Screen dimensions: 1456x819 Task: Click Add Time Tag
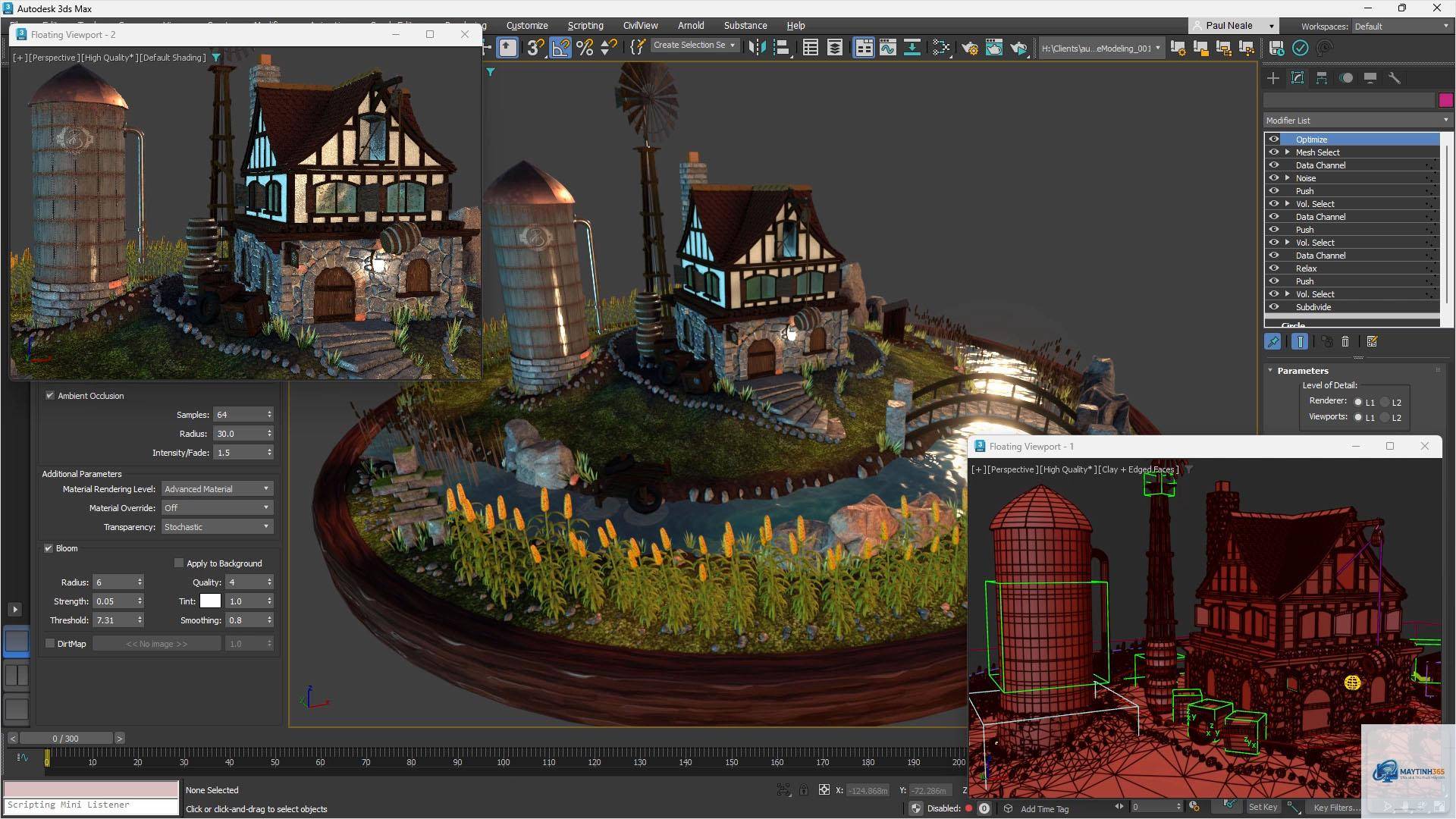point(1044,809)
